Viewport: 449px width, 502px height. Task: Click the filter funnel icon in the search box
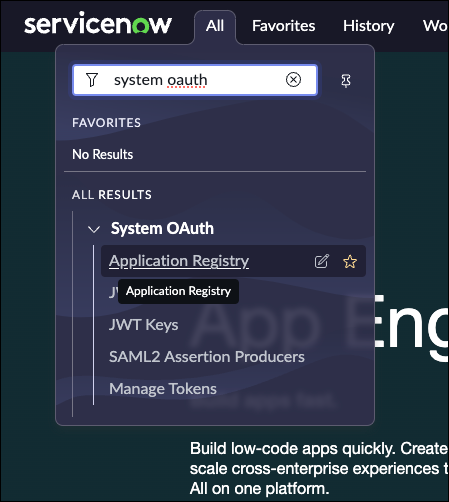tap(92, 80)
